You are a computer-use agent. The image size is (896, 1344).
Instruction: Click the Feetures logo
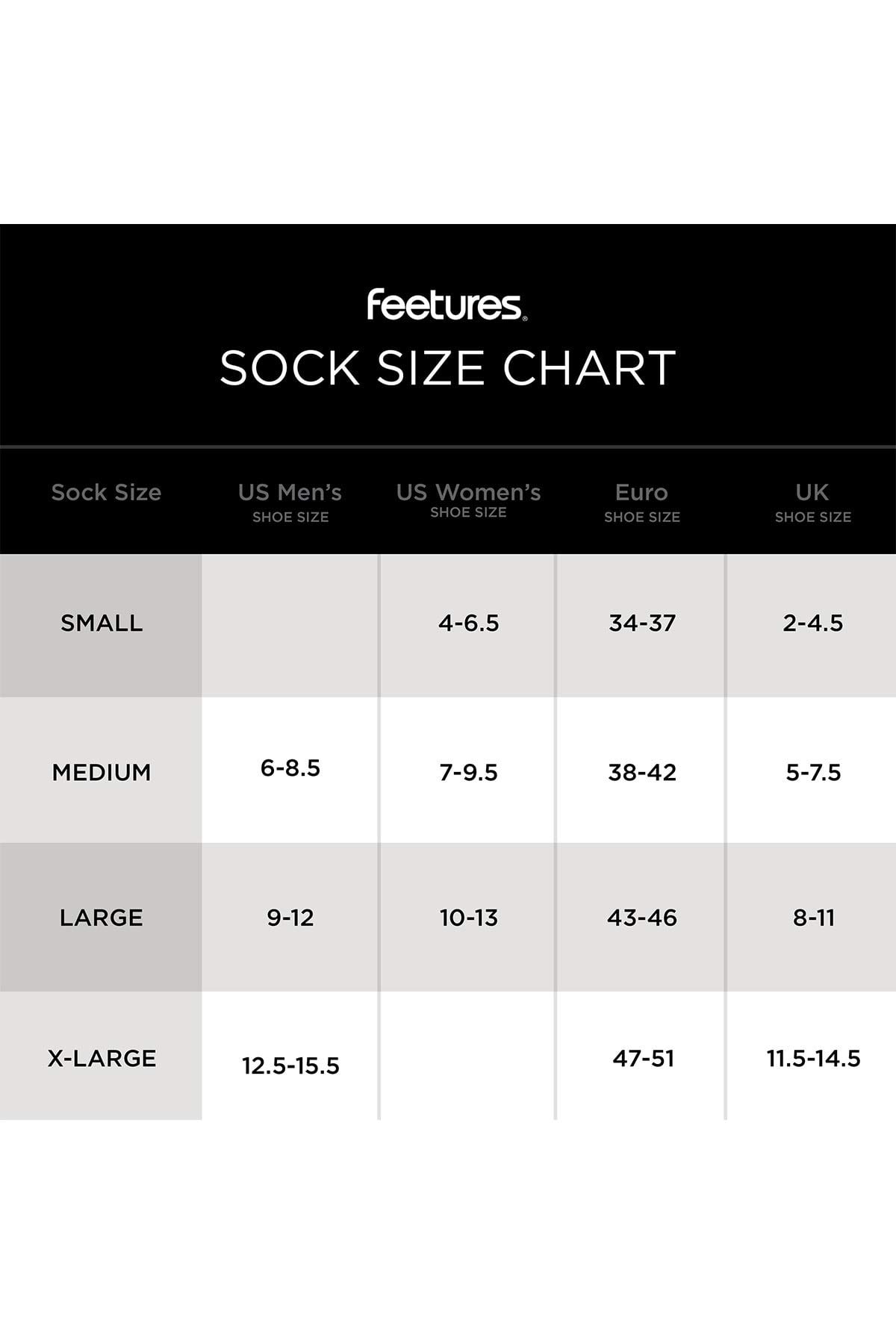point(447,305)
